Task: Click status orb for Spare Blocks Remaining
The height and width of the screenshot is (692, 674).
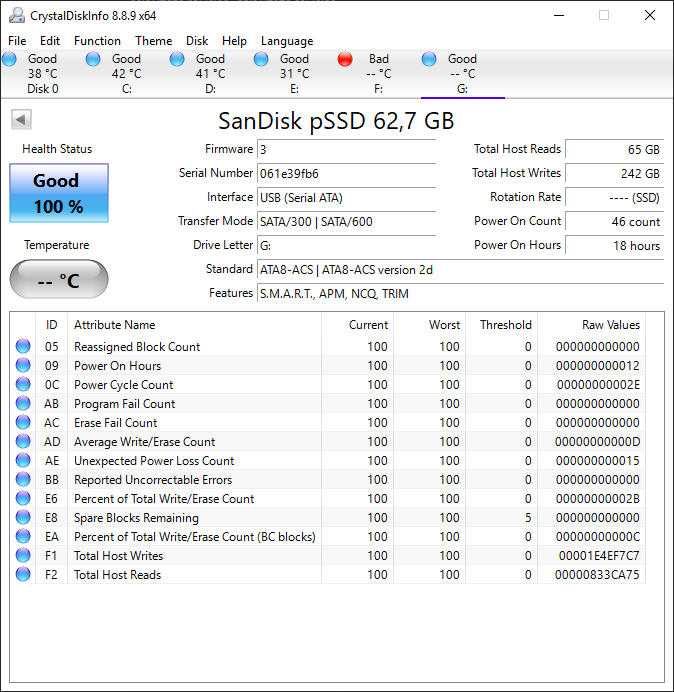Action: pyautogui.click(x=23, y=517)
